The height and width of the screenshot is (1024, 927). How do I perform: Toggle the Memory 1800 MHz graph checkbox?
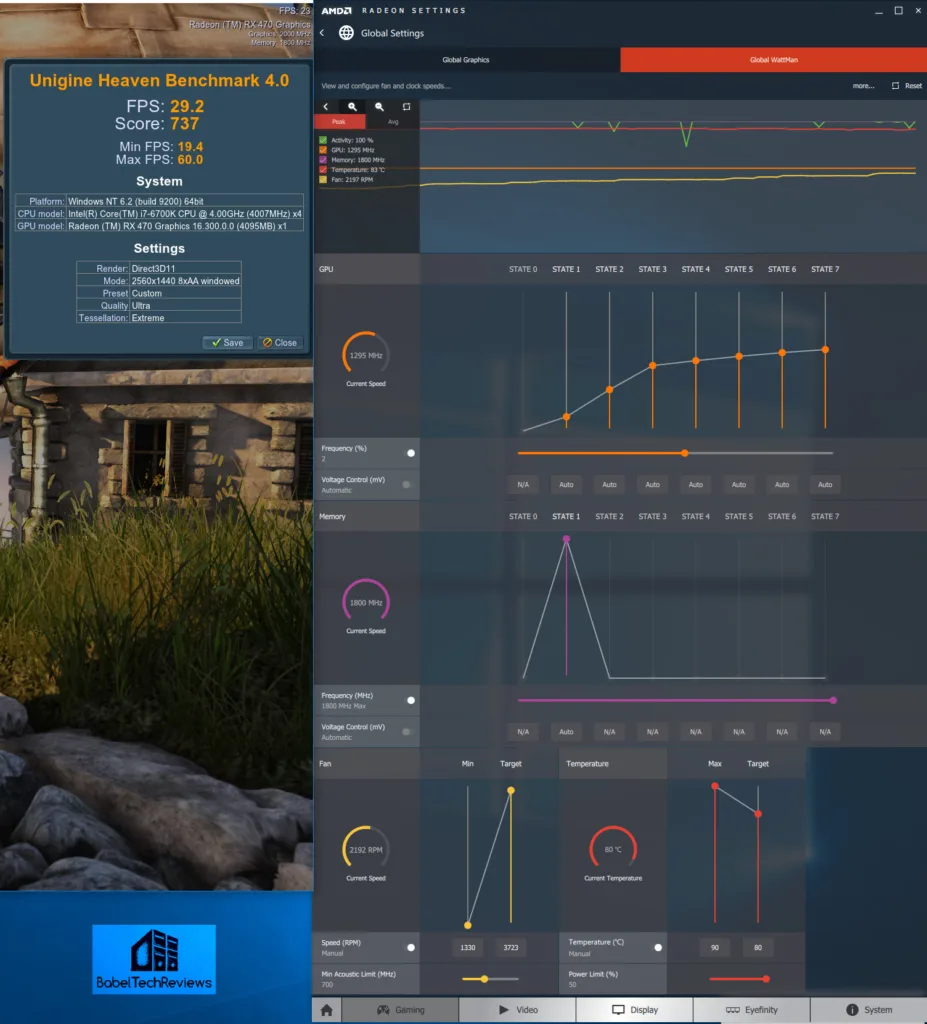[x=323, y=159]
